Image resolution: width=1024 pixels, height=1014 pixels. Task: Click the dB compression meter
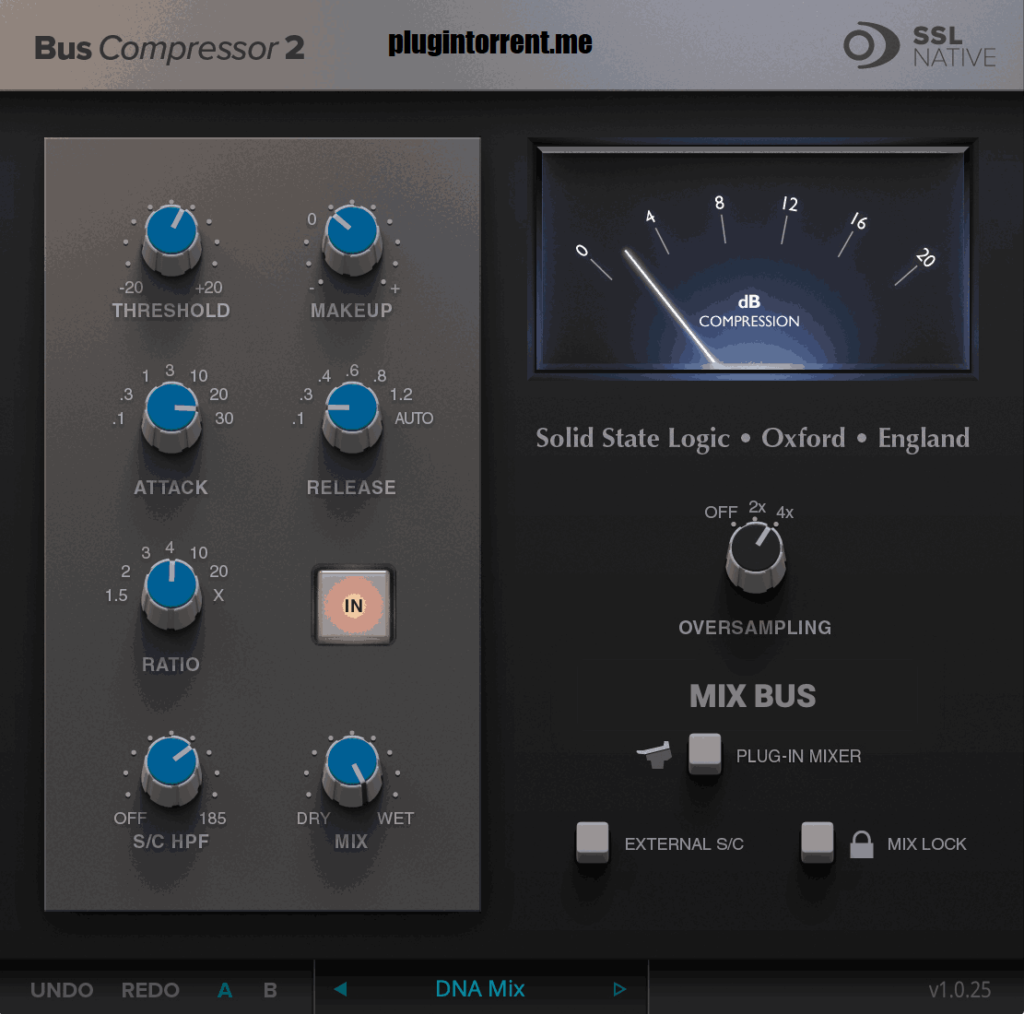point(752,260)
